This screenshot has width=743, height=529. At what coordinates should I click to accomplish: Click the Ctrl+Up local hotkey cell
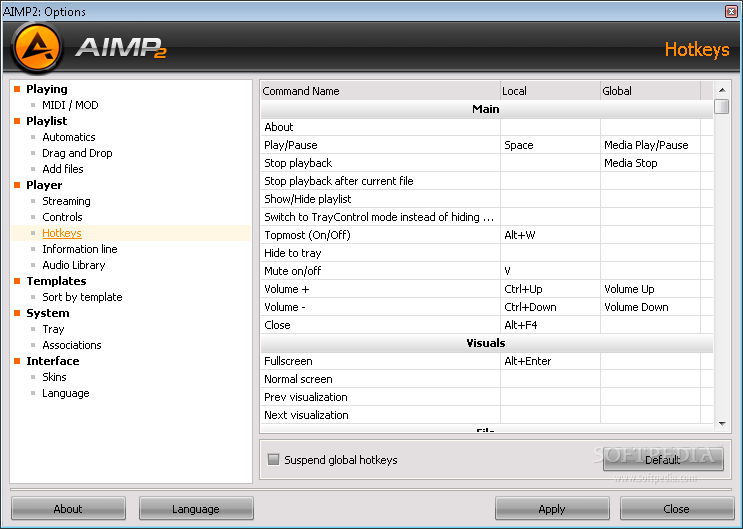point(551,289)
